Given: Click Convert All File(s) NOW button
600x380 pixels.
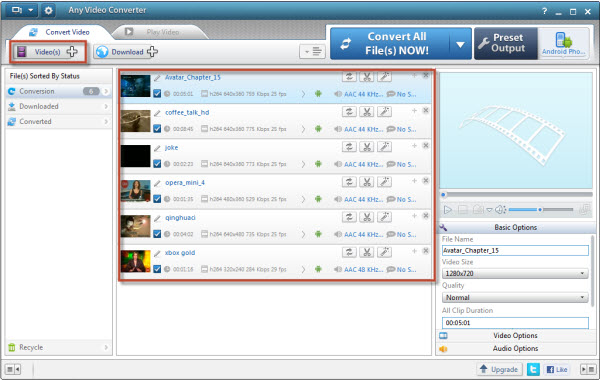Looking at the screenshot, I should click(x=390, y=43).
